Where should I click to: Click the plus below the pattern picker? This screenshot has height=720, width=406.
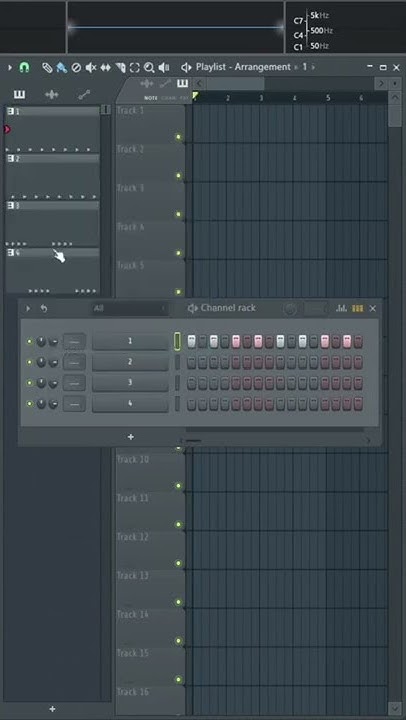click(x=52, y=709)
